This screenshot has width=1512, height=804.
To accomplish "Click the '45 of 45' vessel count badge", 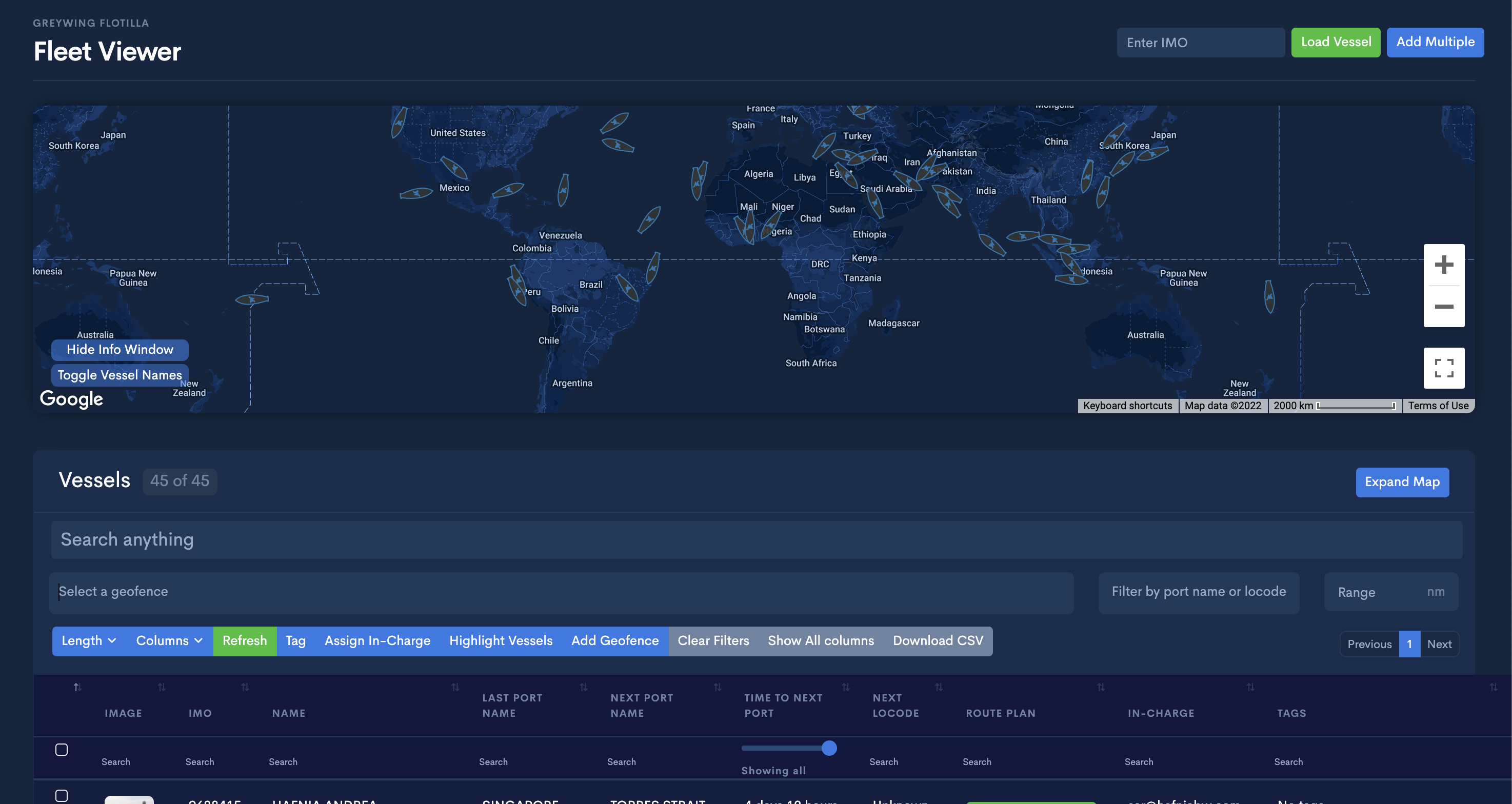I will coord(180,481).
